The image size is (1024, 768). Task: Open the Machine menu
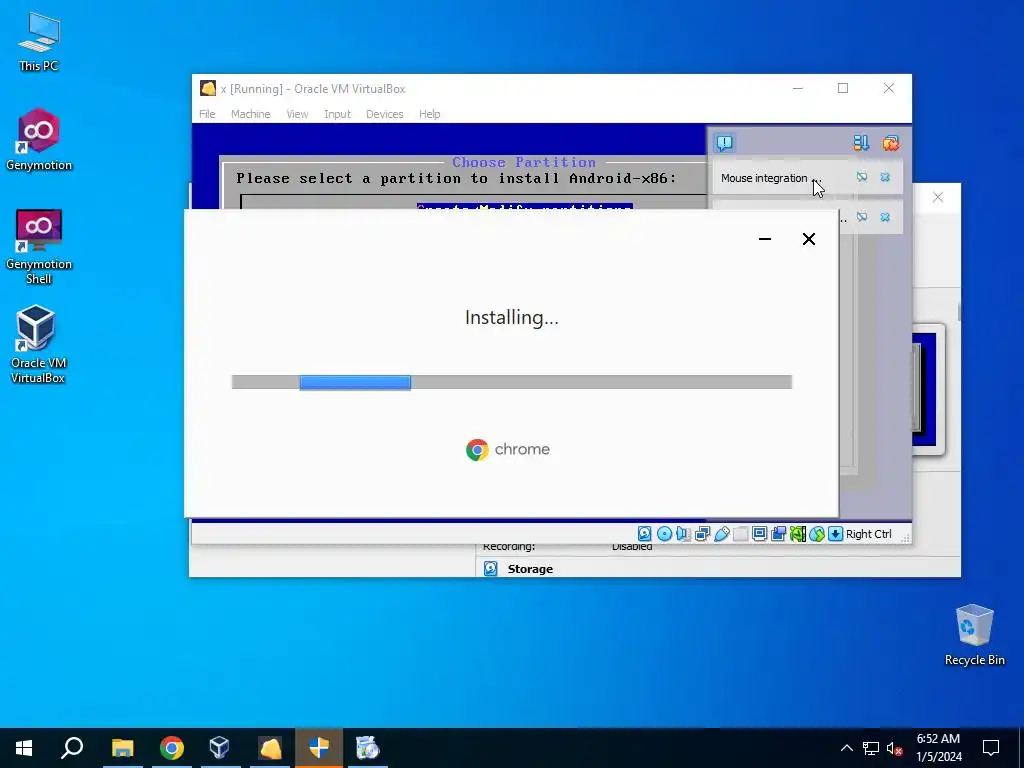(x=251, y=114)
